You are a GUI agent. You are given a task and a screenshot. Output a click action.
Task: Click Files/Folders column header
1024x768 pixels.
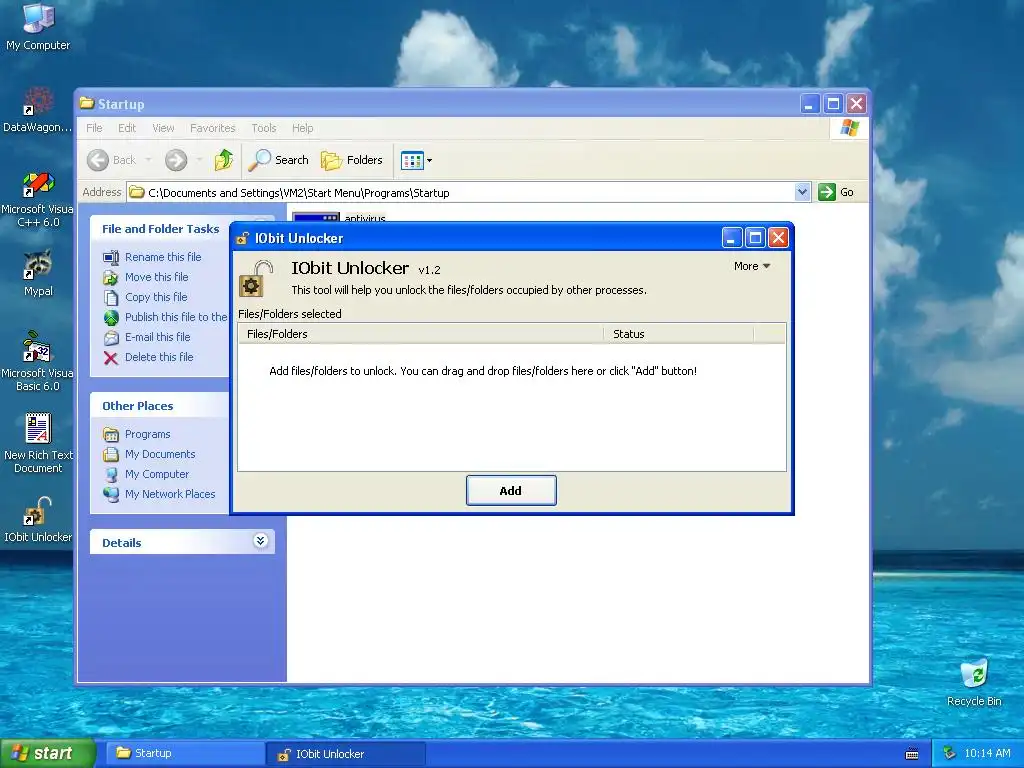click(420, 334)
